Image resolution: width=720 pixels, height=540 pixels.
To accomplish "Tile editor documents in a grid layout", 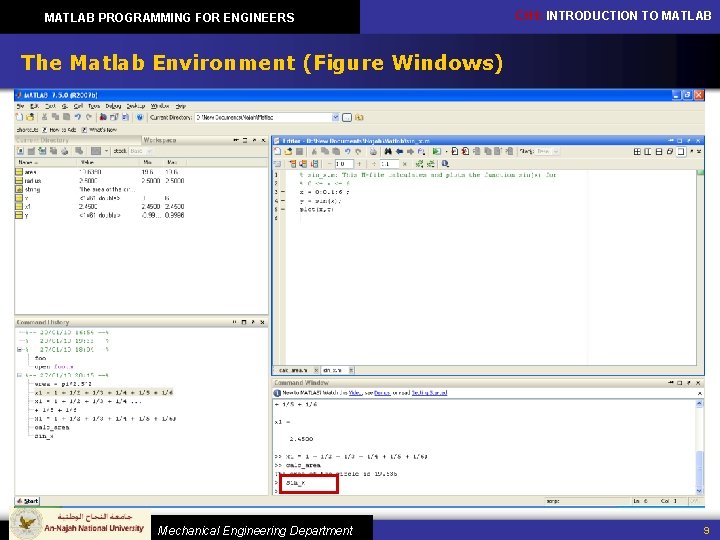I will (x=637, y=152).
